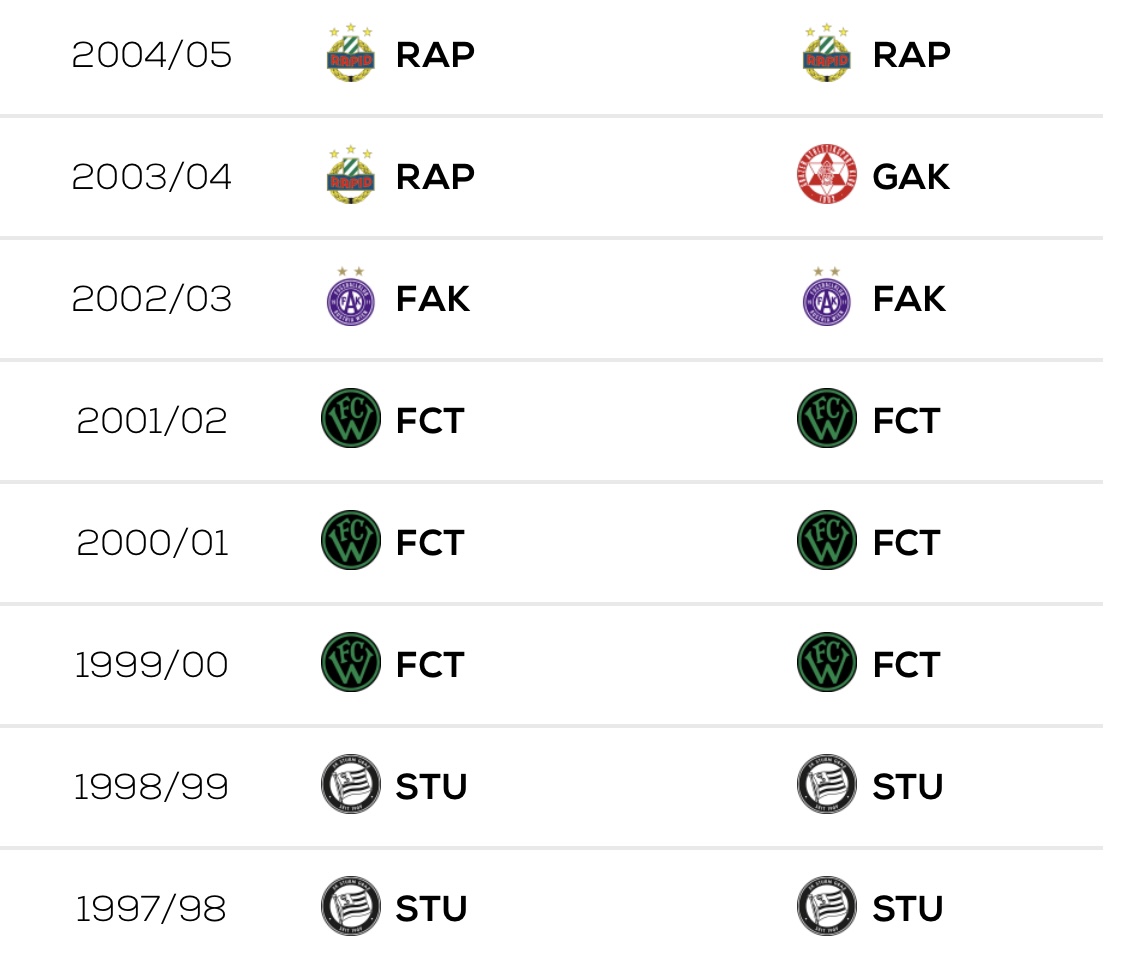Click first-column Austria Wien logo in 2002/03 row
The width and height of the screenshot is (1128, 968).
click(x=351, y=298)
